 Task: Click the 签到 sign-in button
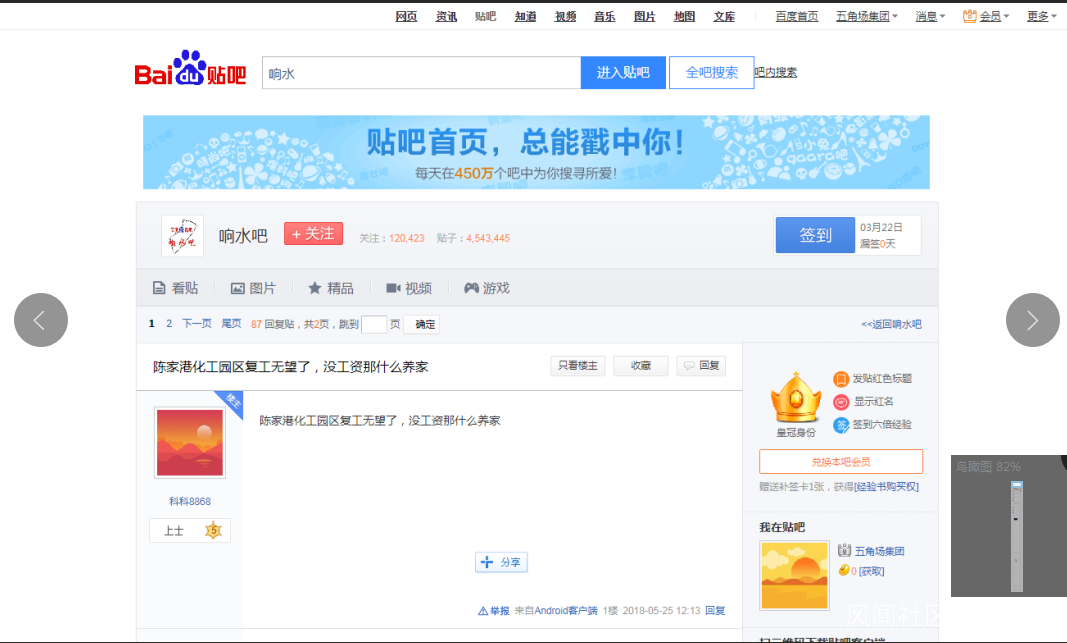coord(815,235)
